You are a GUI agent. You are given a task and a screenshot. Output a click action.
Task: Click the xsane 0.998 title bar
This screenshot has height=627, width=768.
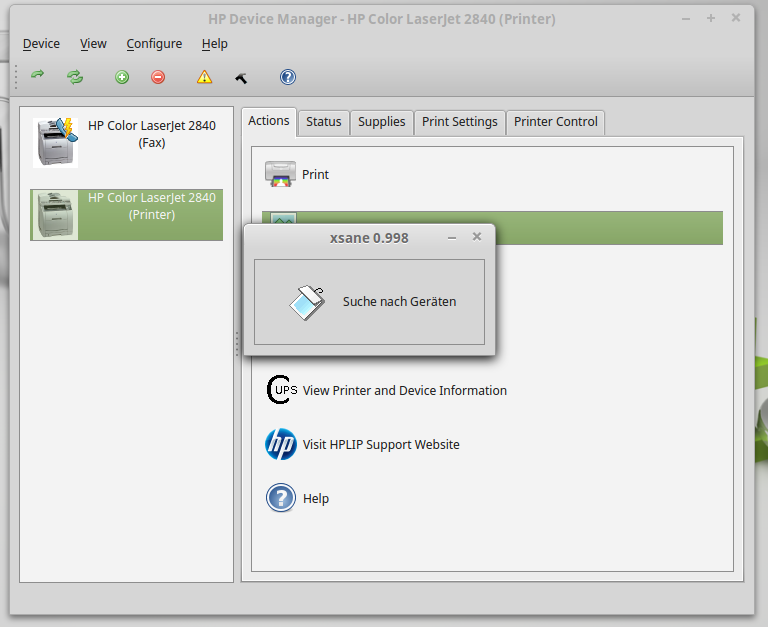pyautogui.click(x=369, y=238)
